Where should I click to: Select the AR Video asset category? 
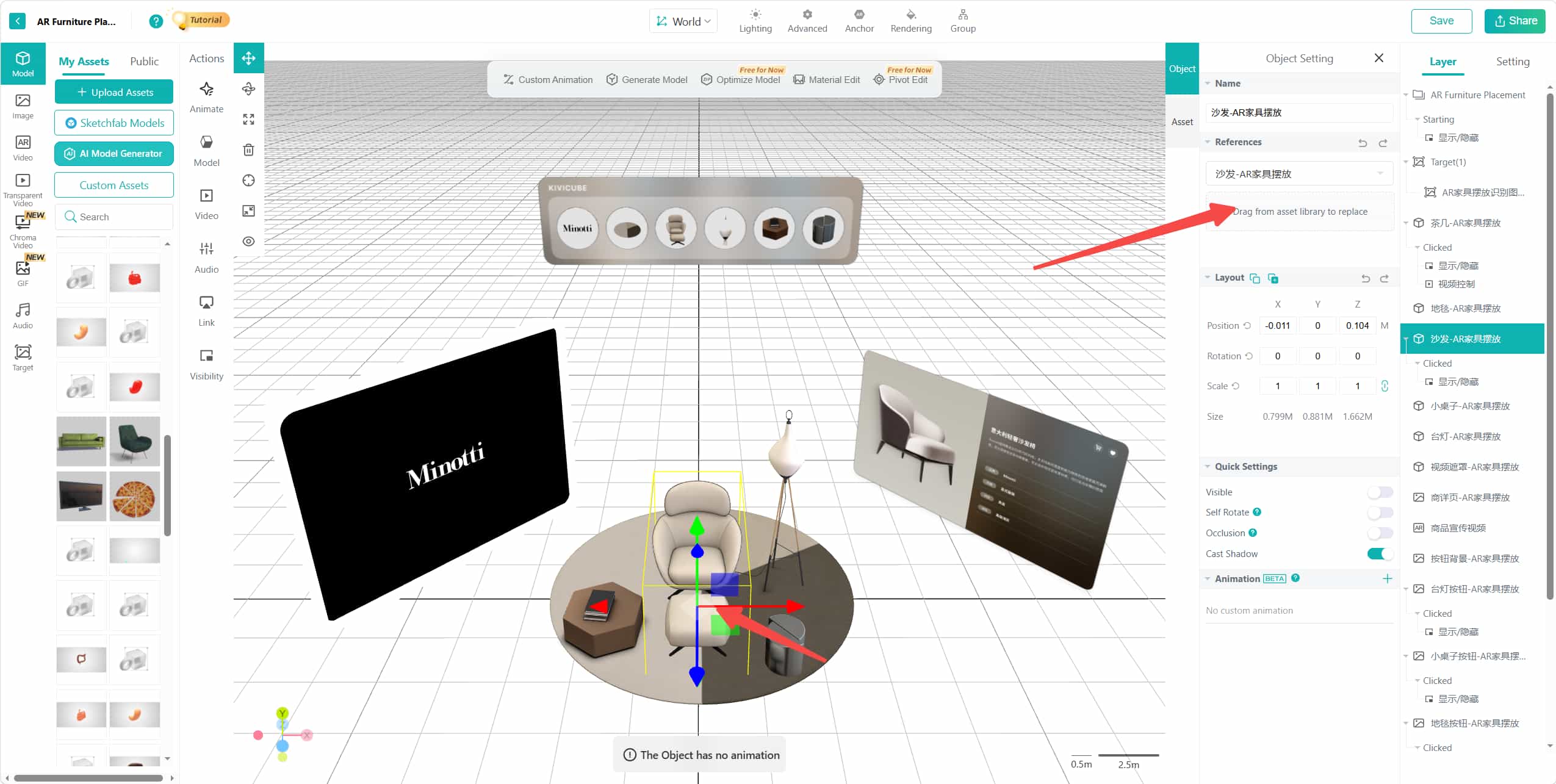pyautogui.click(x=23, y=148)
